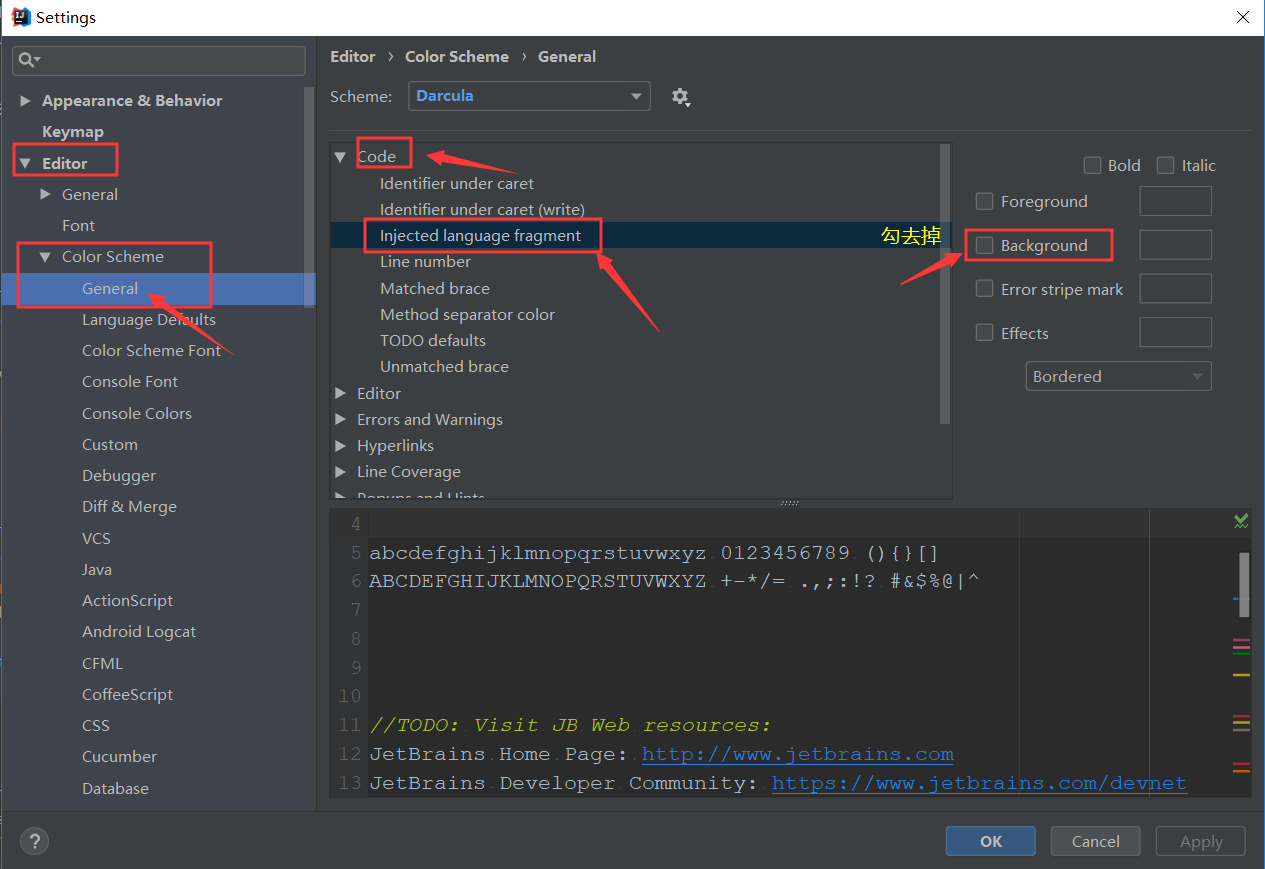This screenshot has height=869, width=1265.
Task: Open the Scheme dropdown showing Darcula
Action: (x=529, y=96)
